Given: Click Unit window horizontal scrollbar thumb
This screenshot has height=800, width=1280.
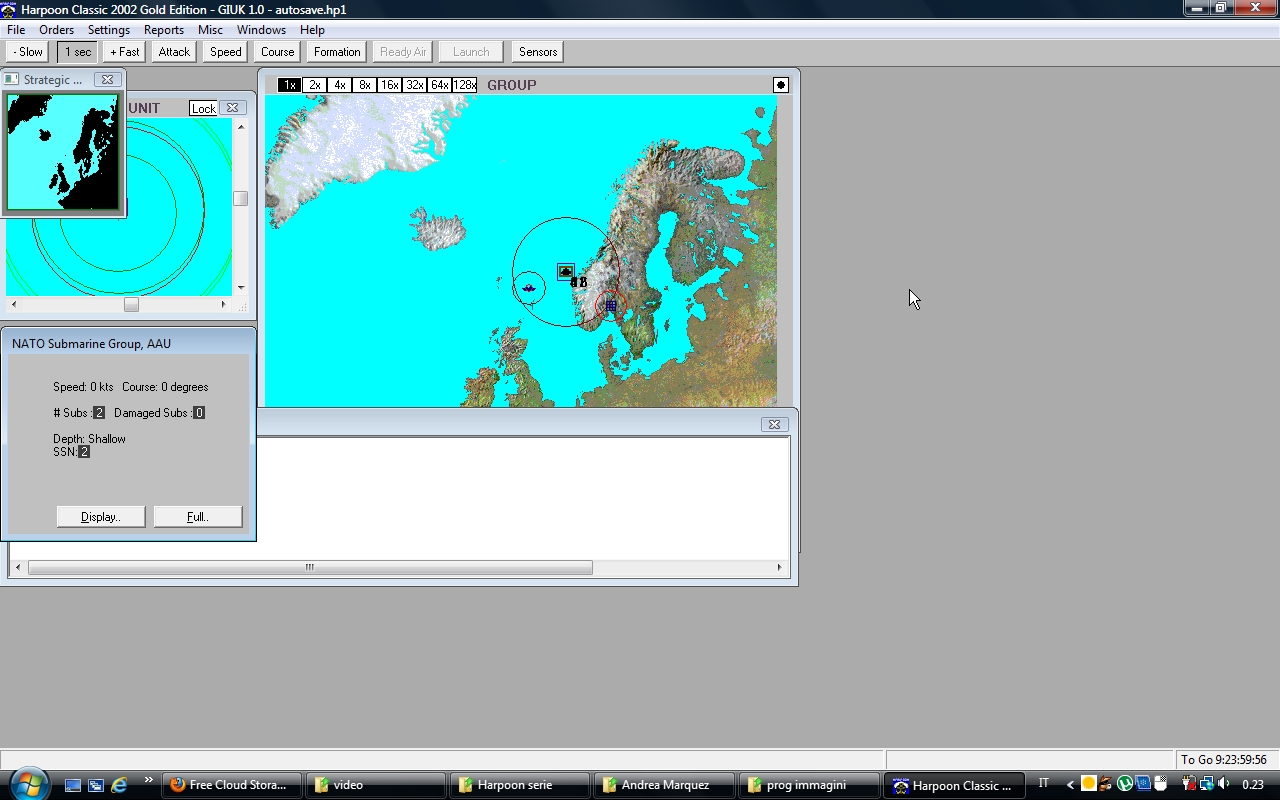Looking at the screenshot, I should pos(131,304).
